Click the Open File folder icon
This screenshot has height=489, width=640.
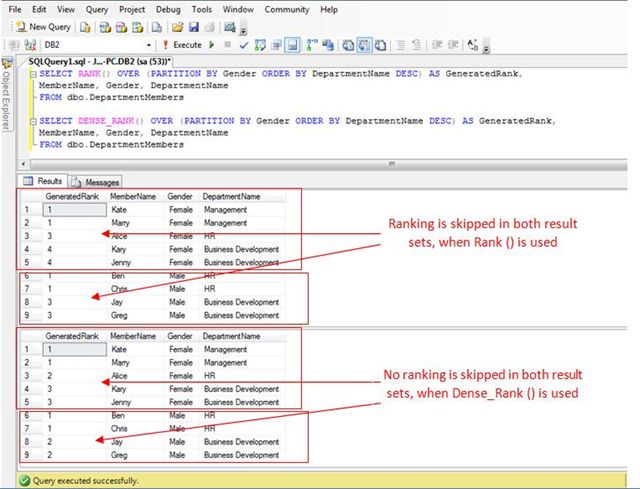(x=178, y=27)
